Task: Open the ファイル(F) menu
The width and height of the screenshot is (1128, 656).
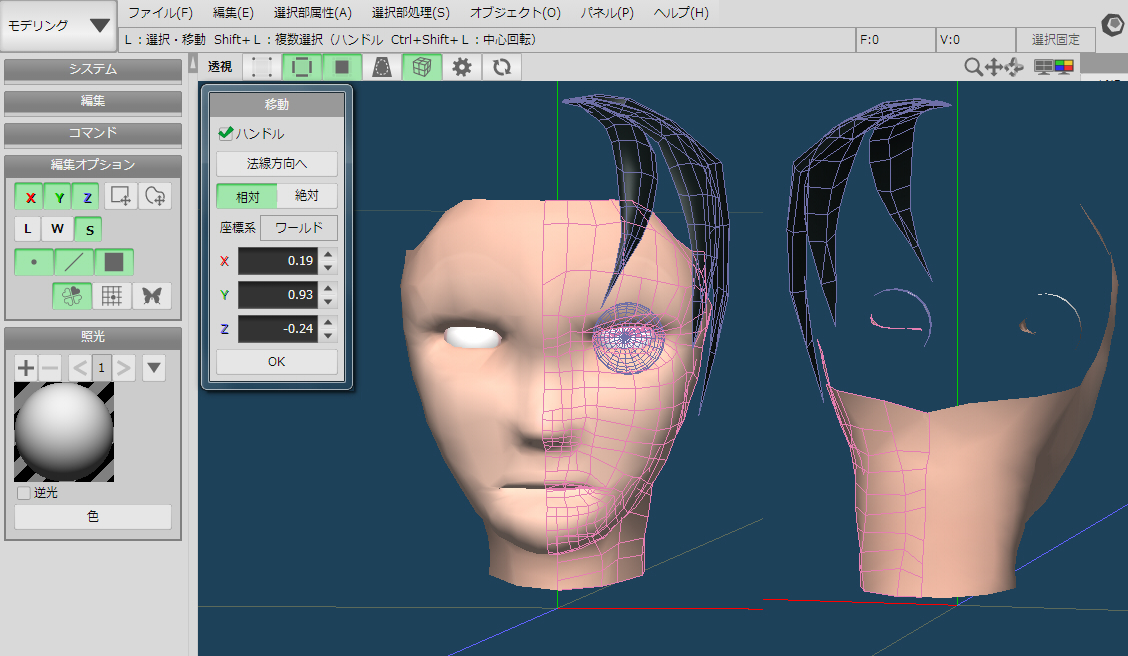Action: [x=160, y=13]
